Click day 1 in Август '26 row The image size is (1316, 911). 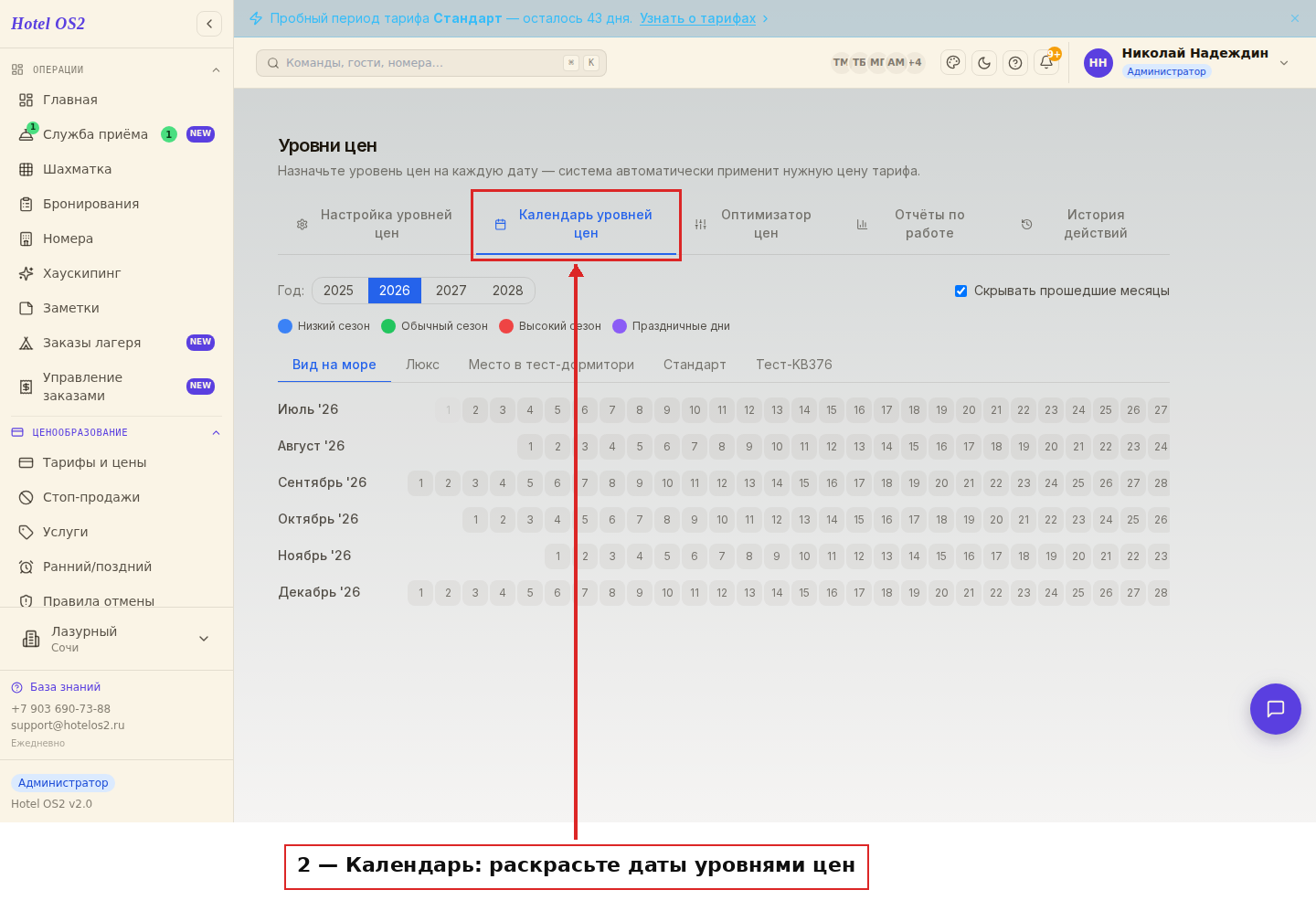[x=530, y=447]
